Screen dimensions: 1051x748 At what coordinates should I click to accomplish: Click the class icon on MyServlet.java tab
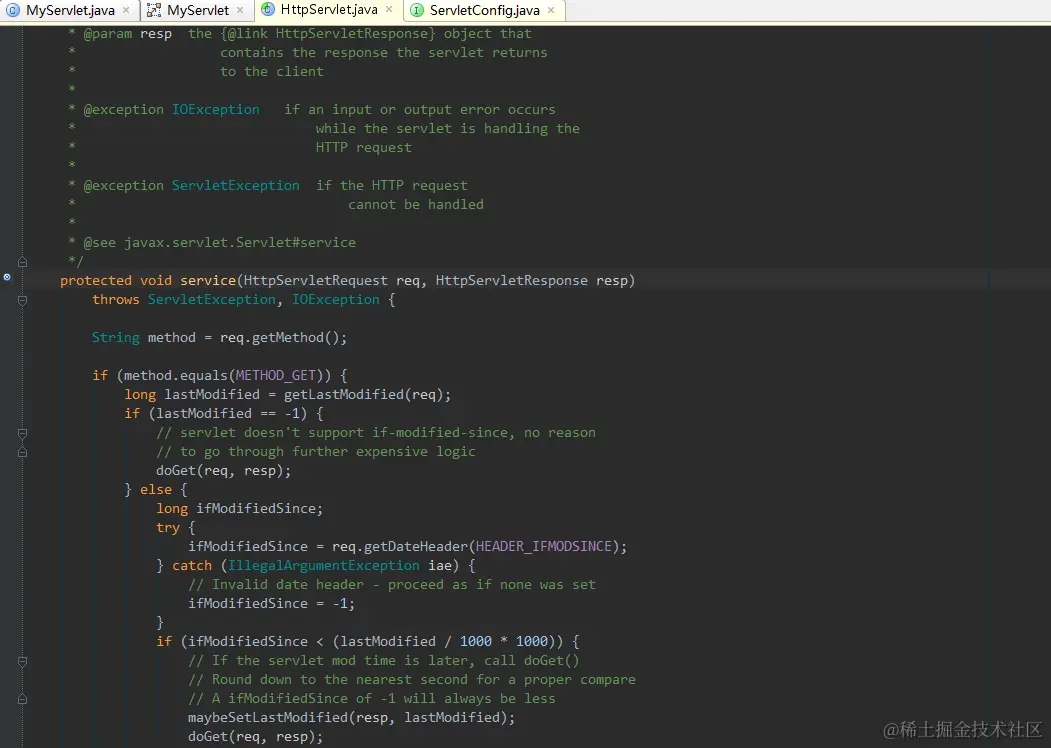coord(13,10)
